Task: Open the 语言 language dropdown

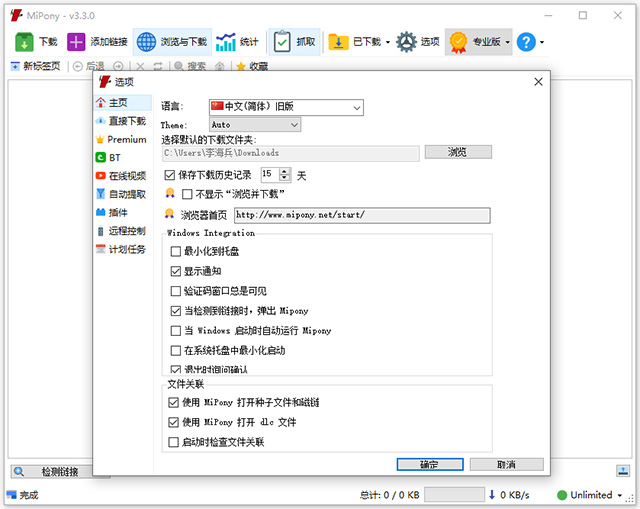Action: (x=286, y=107)
